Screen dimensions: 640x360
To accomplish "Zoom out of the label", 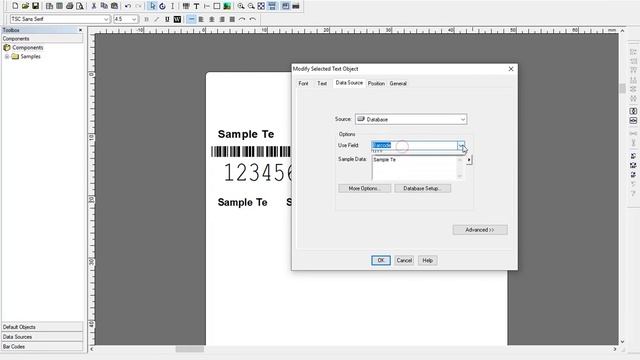I will coord(251,6).
